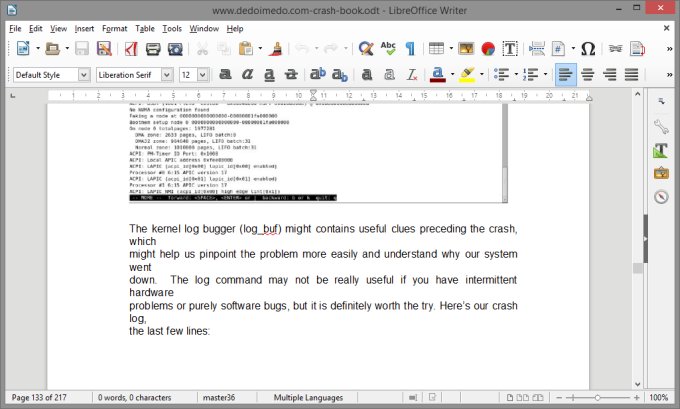680x409 pixels.
Task: Open the New document dropdown arrow
Action: tap(38, 49)
